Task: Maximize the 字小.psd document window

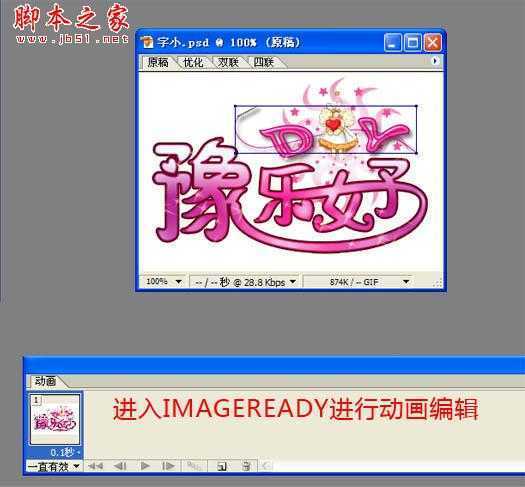Action: coord(412,43)
